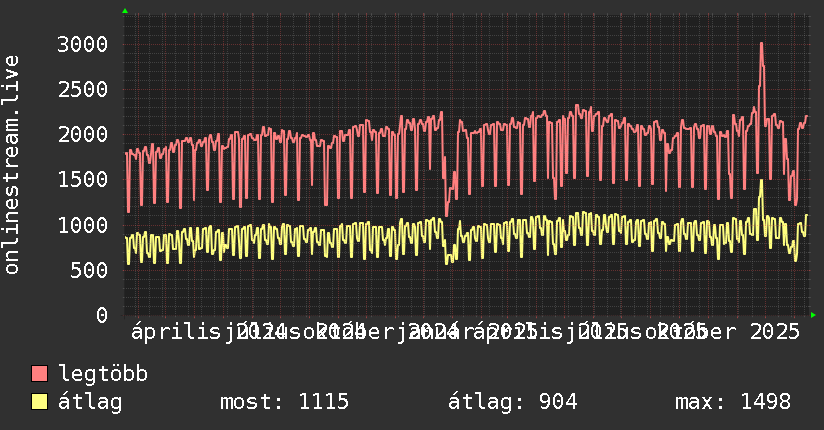Click the onlinestream.live vertical axis title
The height and width of the screenshot is (430, 824).
12,165
